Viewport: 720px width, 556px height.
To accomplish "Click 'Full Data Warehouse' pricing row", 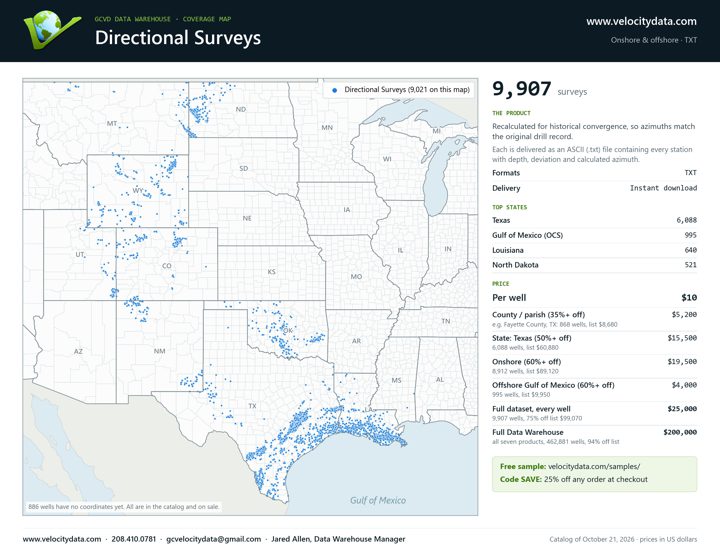I will click(x=594, y=437).
